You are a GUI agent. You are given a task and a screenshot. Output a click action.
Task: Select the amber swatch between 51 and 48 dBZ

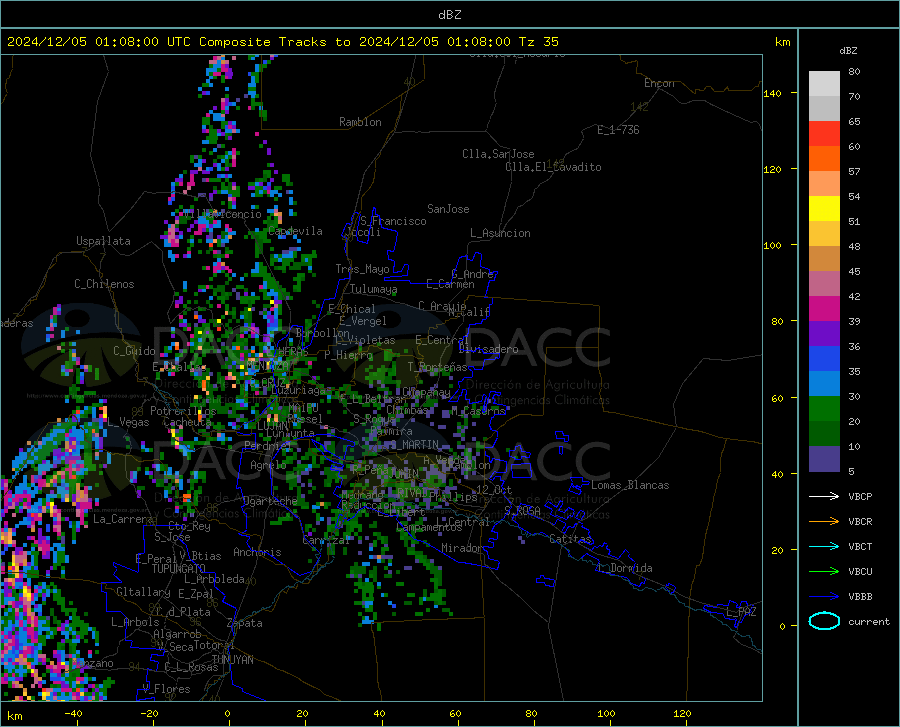click(824, 234)
